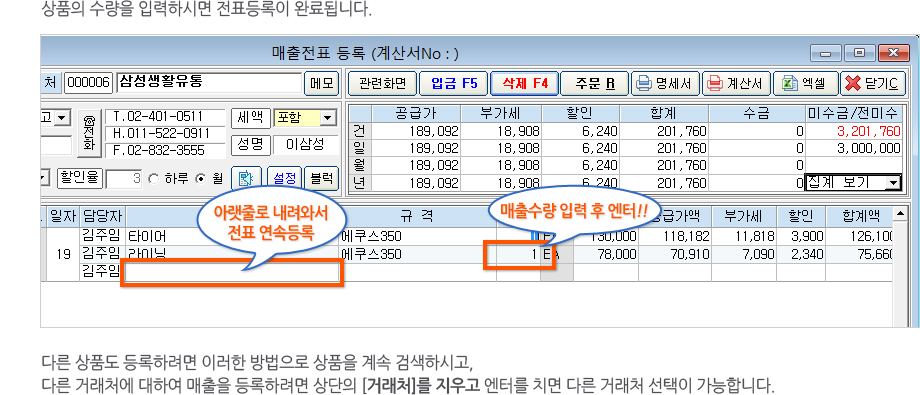Viewport: 920px width, 395px height.
Task: Open the 설정 button
Action: (284, 178)
